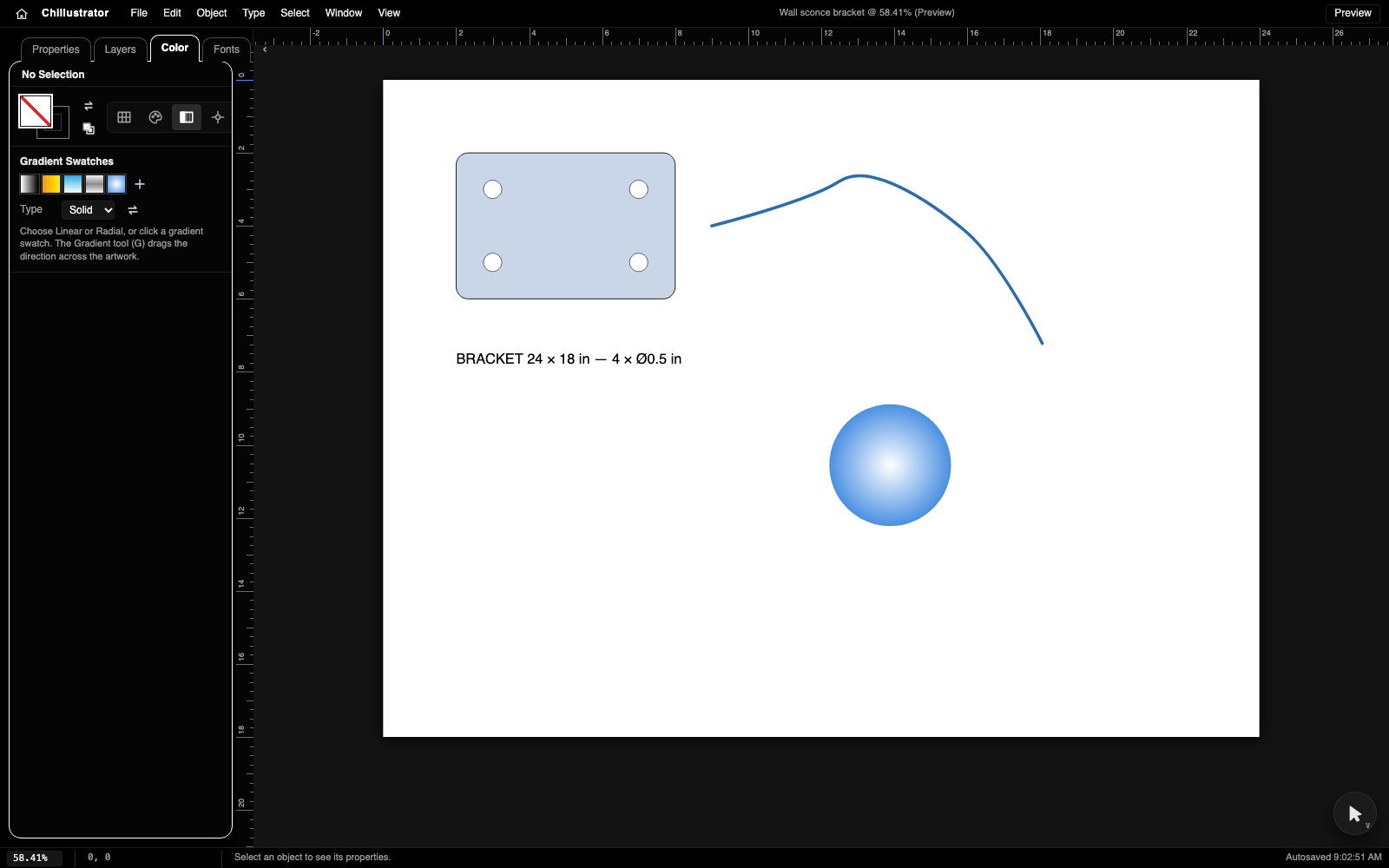1389x868 pixels.
Task: Choose the black-to-white gradient swatch
Action: pos(30,184)
